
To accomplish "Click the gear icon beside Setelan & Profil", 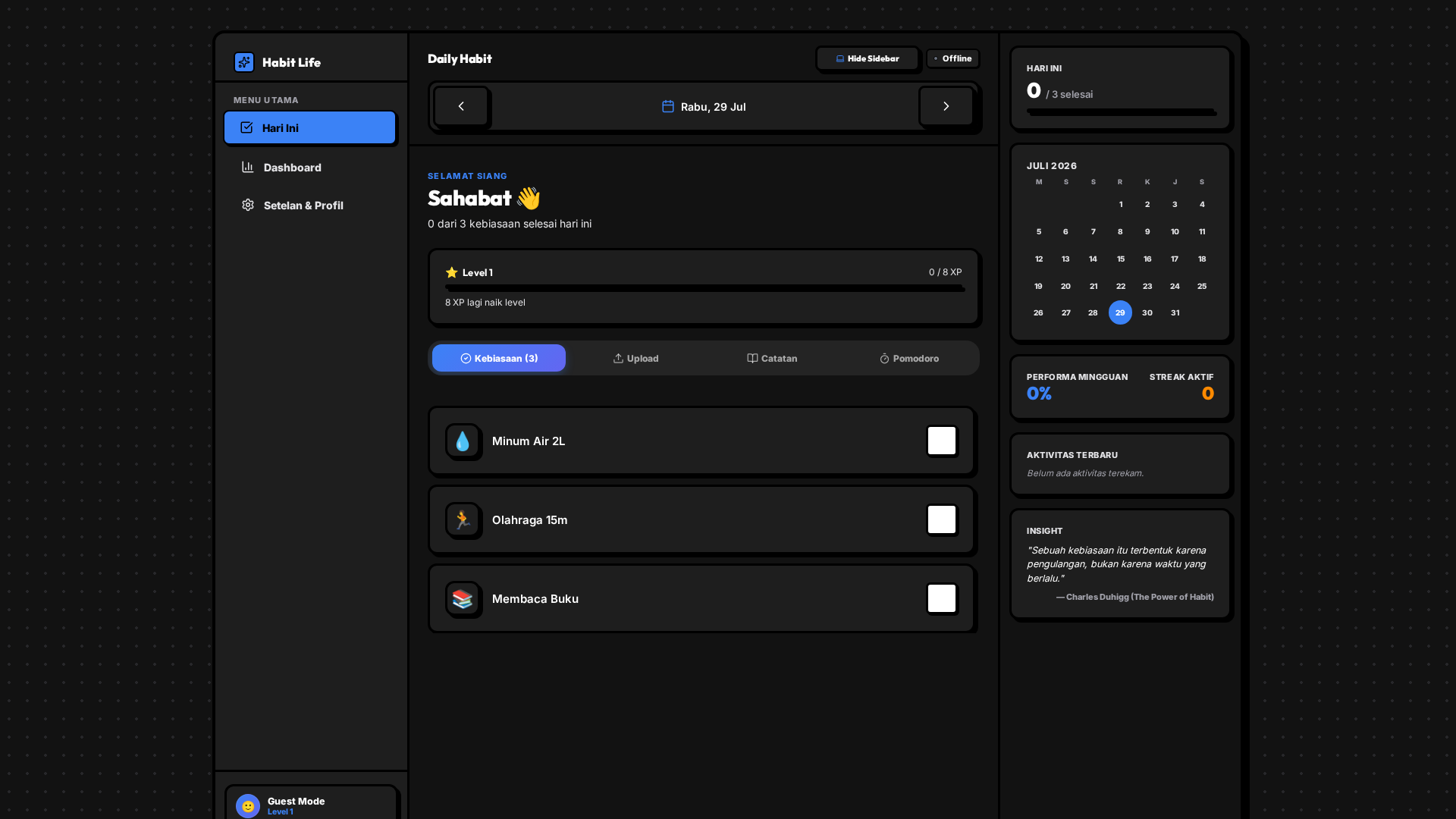I will [x=248, y=205].
